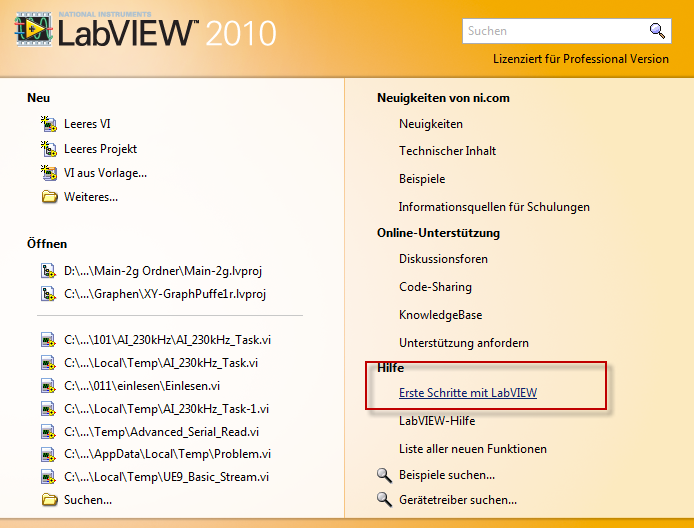Click the Suchen folder icon under Öffnen
Screen dimensions: 694x528
point(50,500)
